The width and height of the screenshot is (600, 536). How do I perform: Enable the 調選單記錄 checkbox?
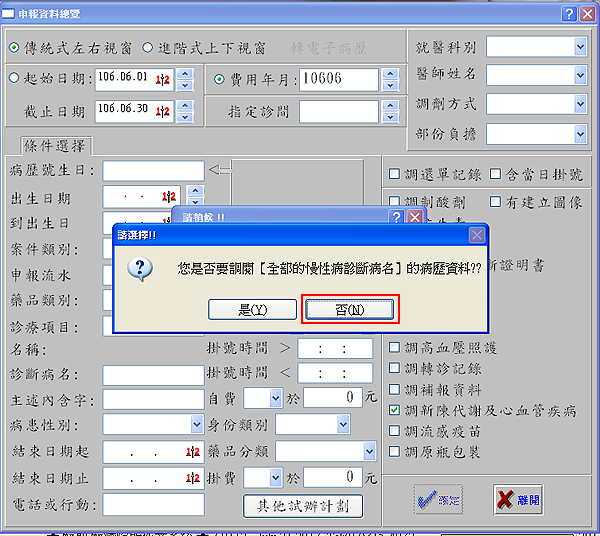(395, 175)
